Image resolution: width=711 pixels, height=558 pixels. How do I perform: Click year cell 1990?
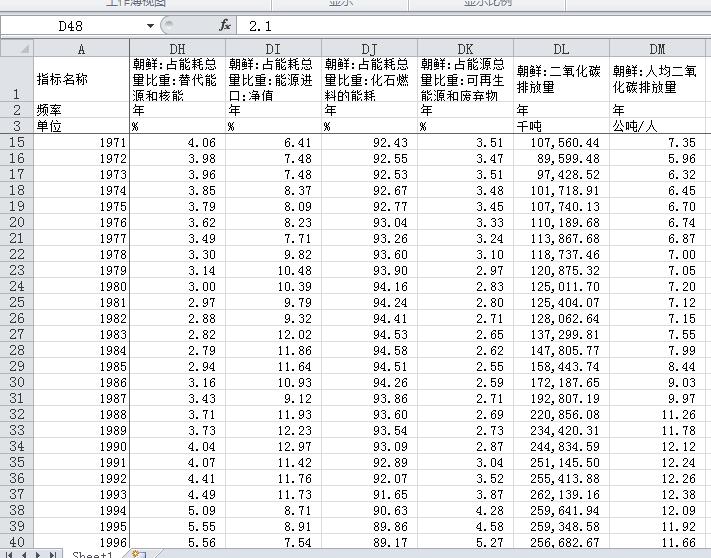(82, 446)
